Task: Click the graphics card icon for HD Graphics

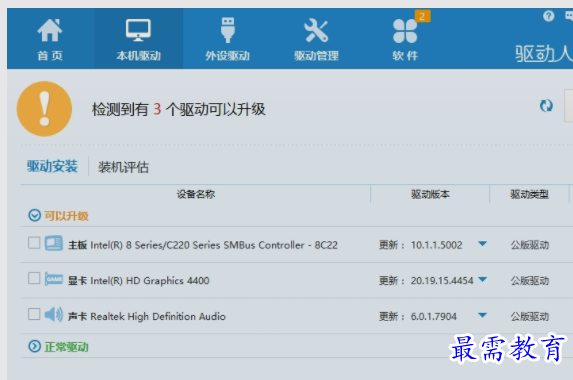Action: tap(54, 279)
